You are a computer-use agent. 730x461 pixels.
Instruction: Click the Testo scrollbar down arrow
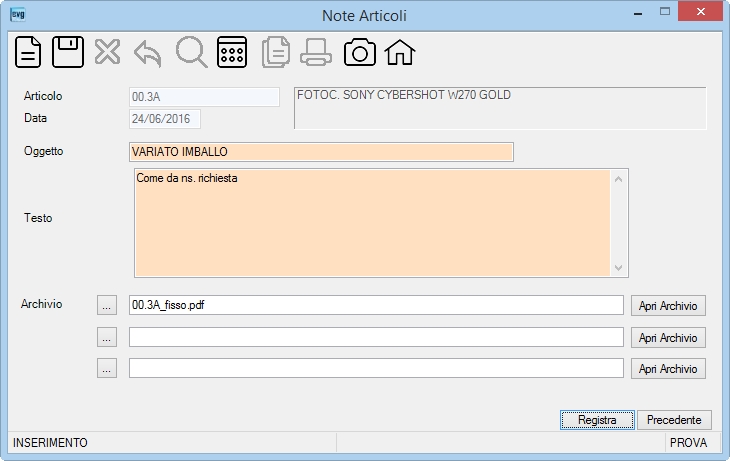[618, 268]
